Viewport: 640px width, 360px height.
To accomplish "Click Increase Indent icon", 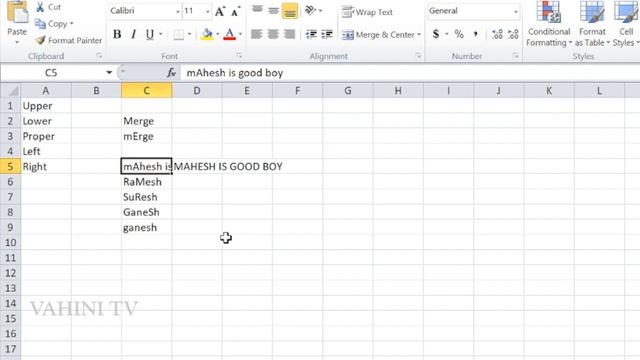I will point(327,34).
